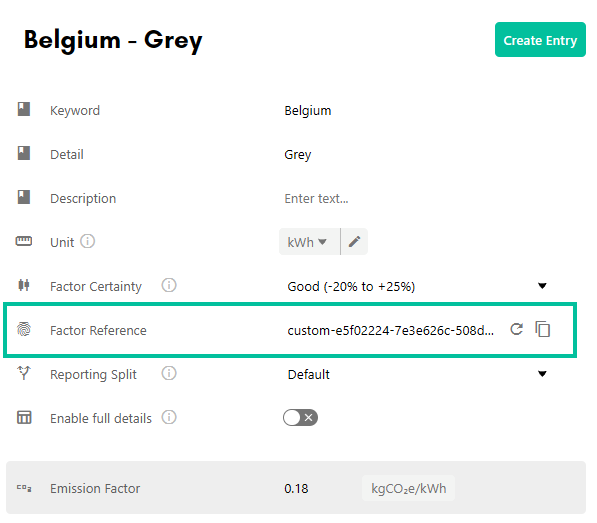597x523 pixels.
Task: Copy the Factor Reference to clipboard
Action: pyautogui.click(x=543, y=329)
